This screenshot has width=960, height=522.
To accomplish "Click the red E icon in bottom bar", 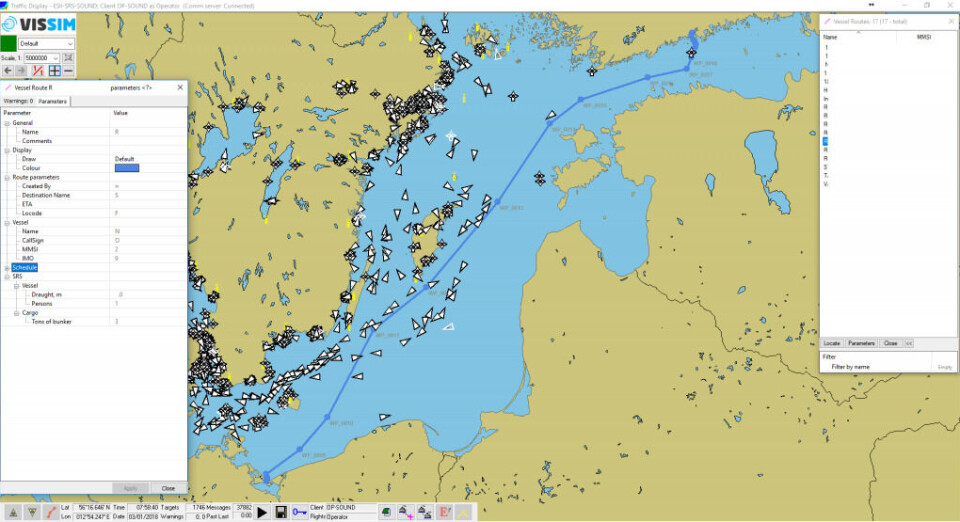I will coord(445,512).
